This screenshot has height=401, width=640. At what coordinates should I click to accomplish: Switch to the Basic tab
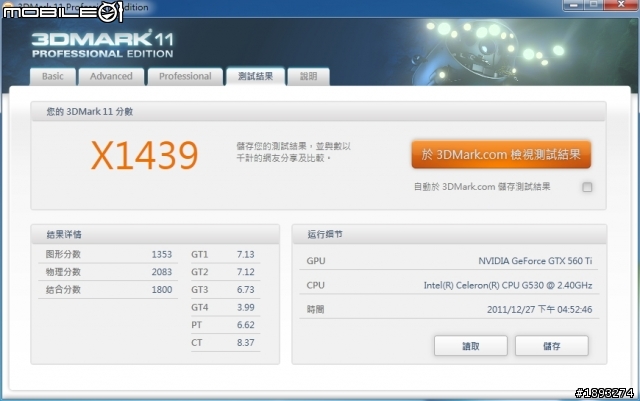53,77
